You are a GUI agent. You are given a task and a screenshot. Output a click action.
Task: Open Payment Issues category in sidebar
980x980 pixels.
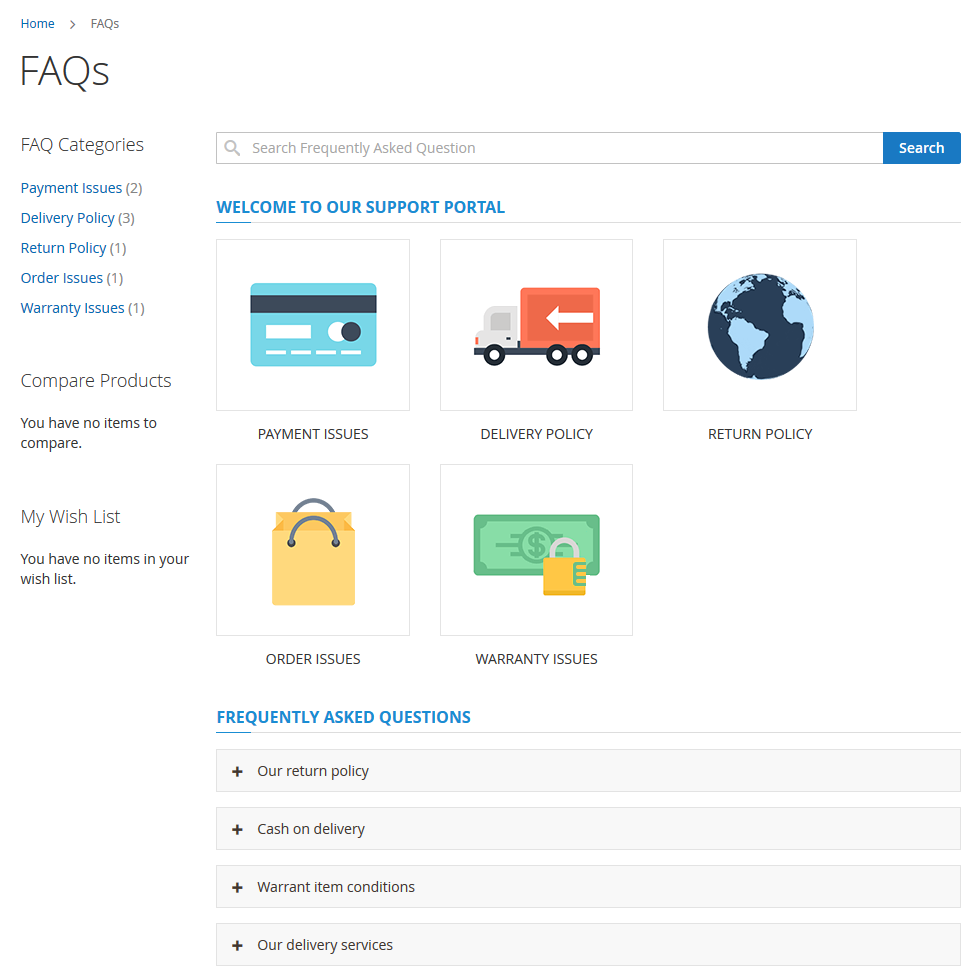(71, 188)
